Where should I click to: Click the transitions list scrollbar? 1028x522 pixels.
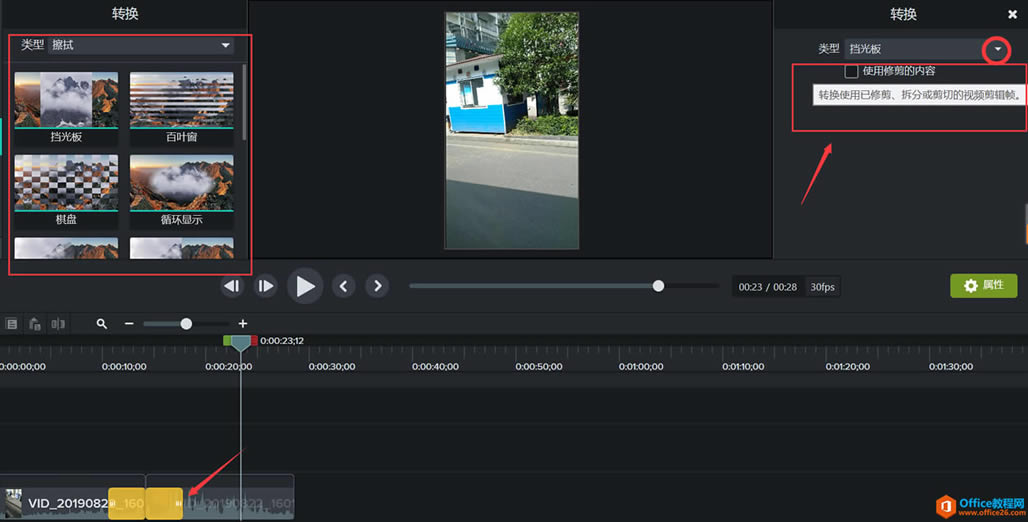[245, 102]
